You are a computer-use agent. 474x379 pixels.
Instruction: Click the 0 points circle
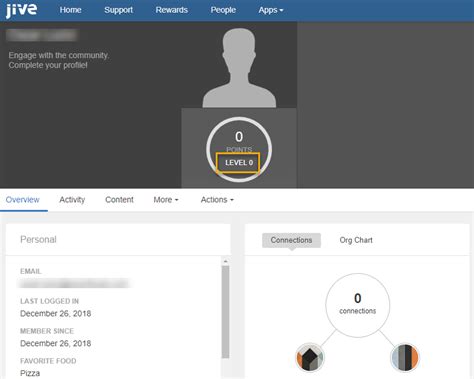239,149
